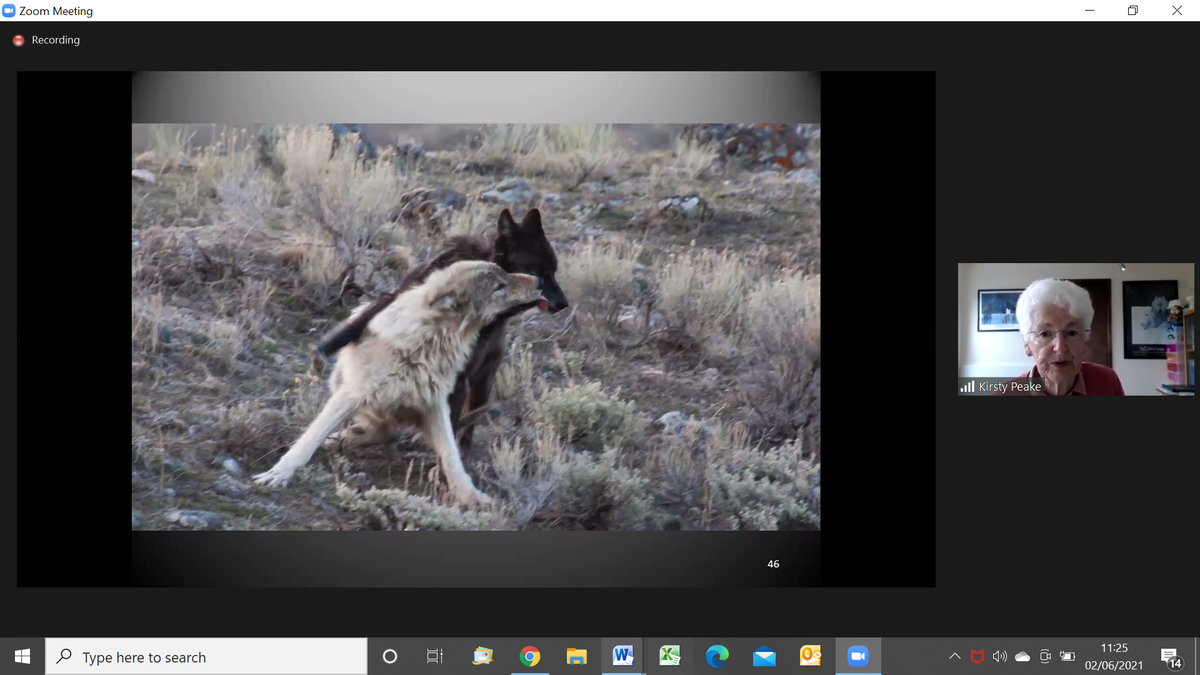
Task: Show hidden system tray icons
Action: coord(956,657)
